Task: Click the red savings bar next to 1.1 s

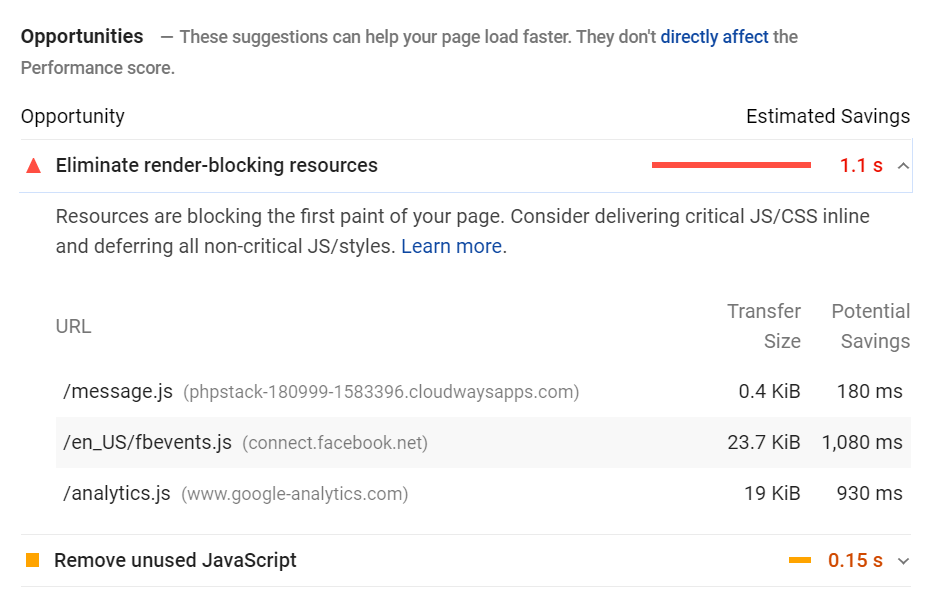Action: click(730, 165)
